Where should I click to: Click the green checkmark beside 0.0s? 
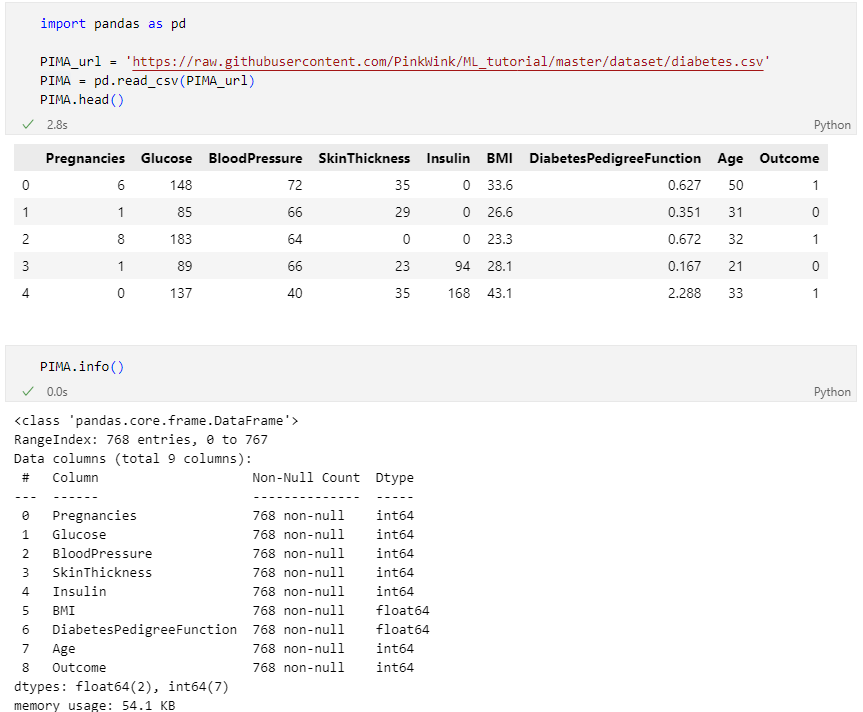[28, 391]
